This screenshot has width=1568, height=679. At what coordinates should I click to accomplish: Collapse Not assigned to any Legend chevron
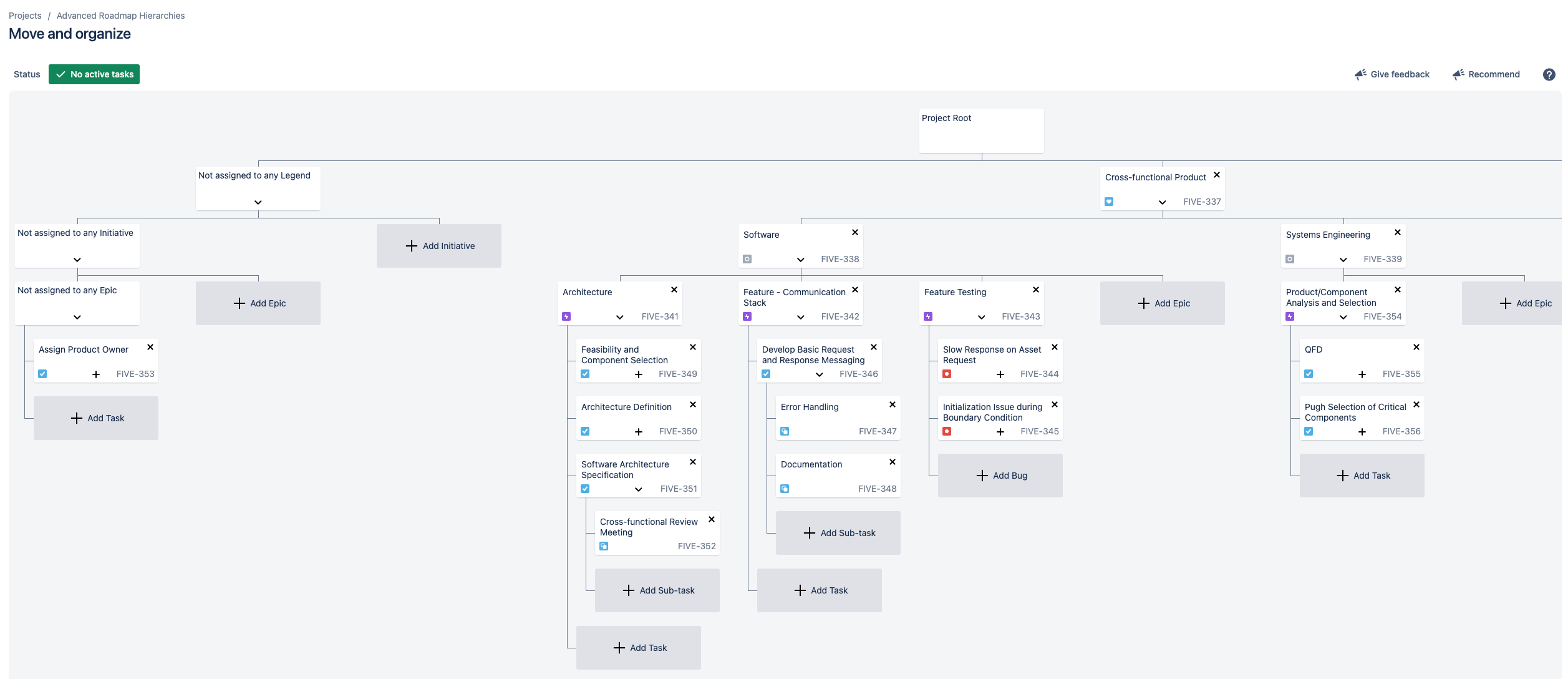pos(258,202)
